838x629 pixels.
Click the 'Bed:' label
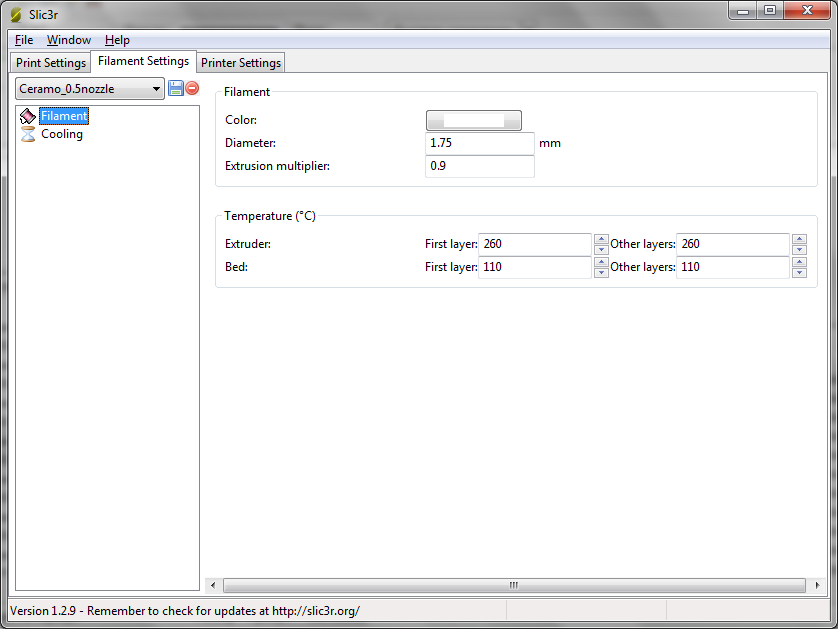[236, 267]
